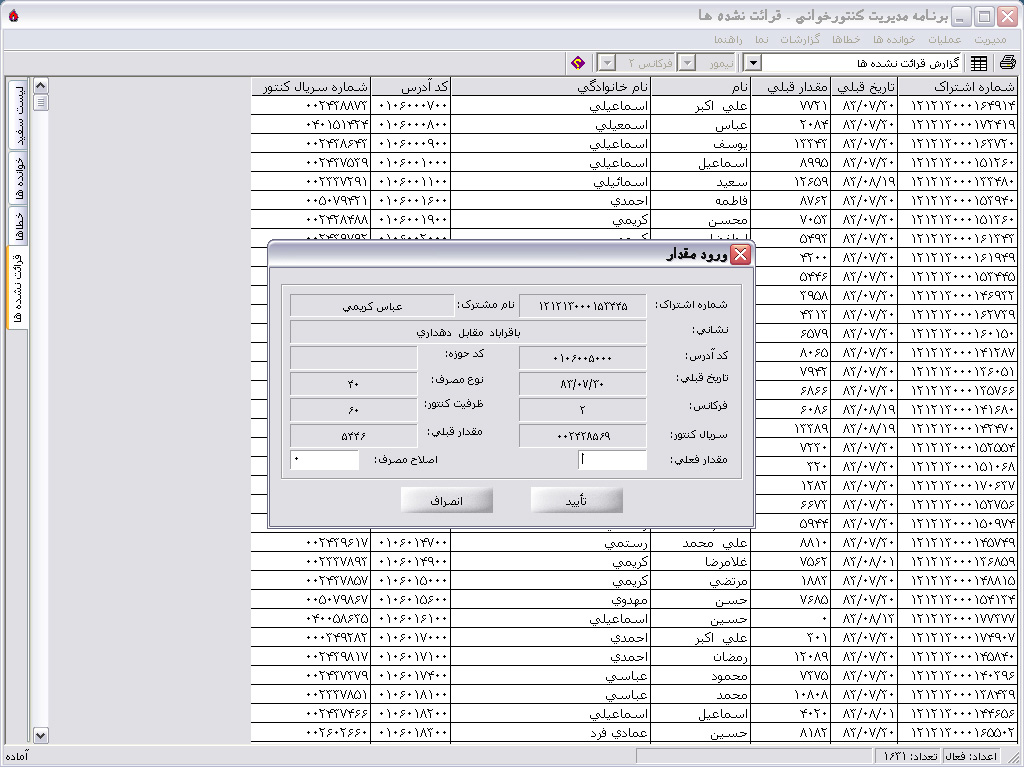Expand the فرکانس ۲ dropdown
The width and height of the screenshot is (1024, 768).
(x=607, y=63)
